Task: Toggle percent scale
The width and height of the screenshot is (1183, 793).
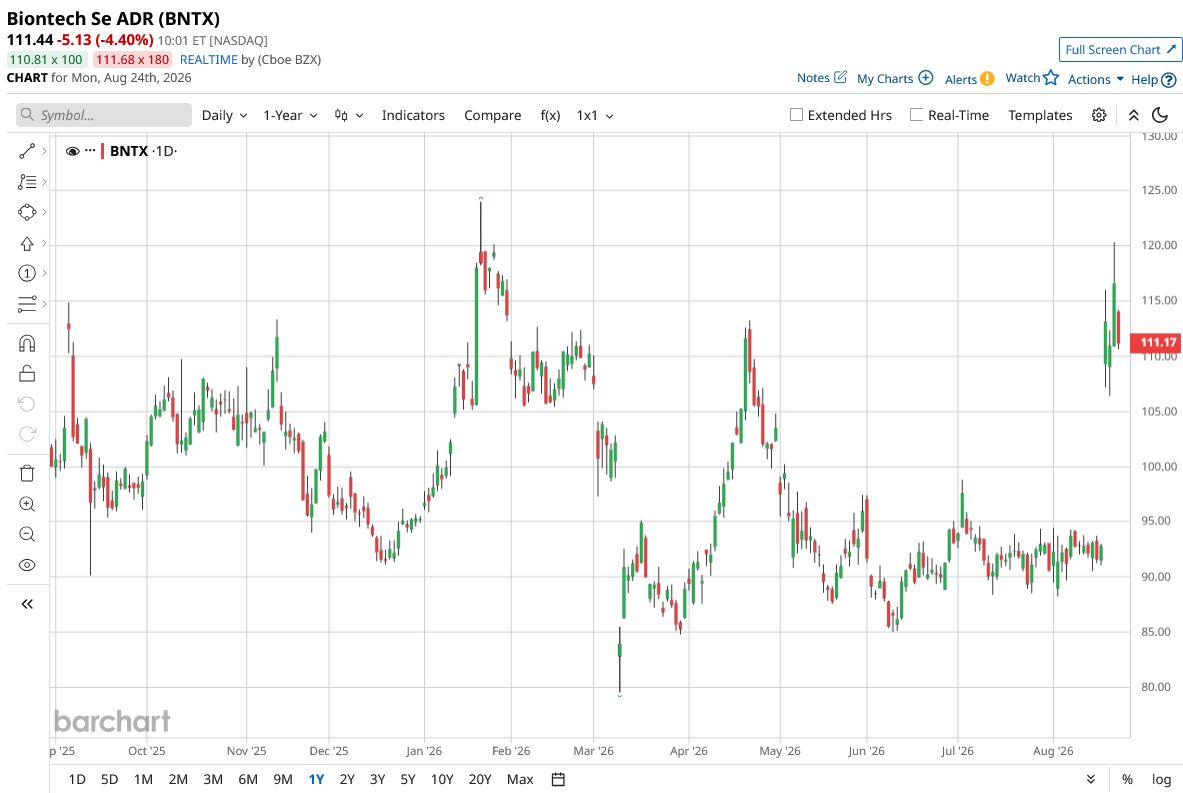Action: pyautogui.click(x=1127, y=779)
